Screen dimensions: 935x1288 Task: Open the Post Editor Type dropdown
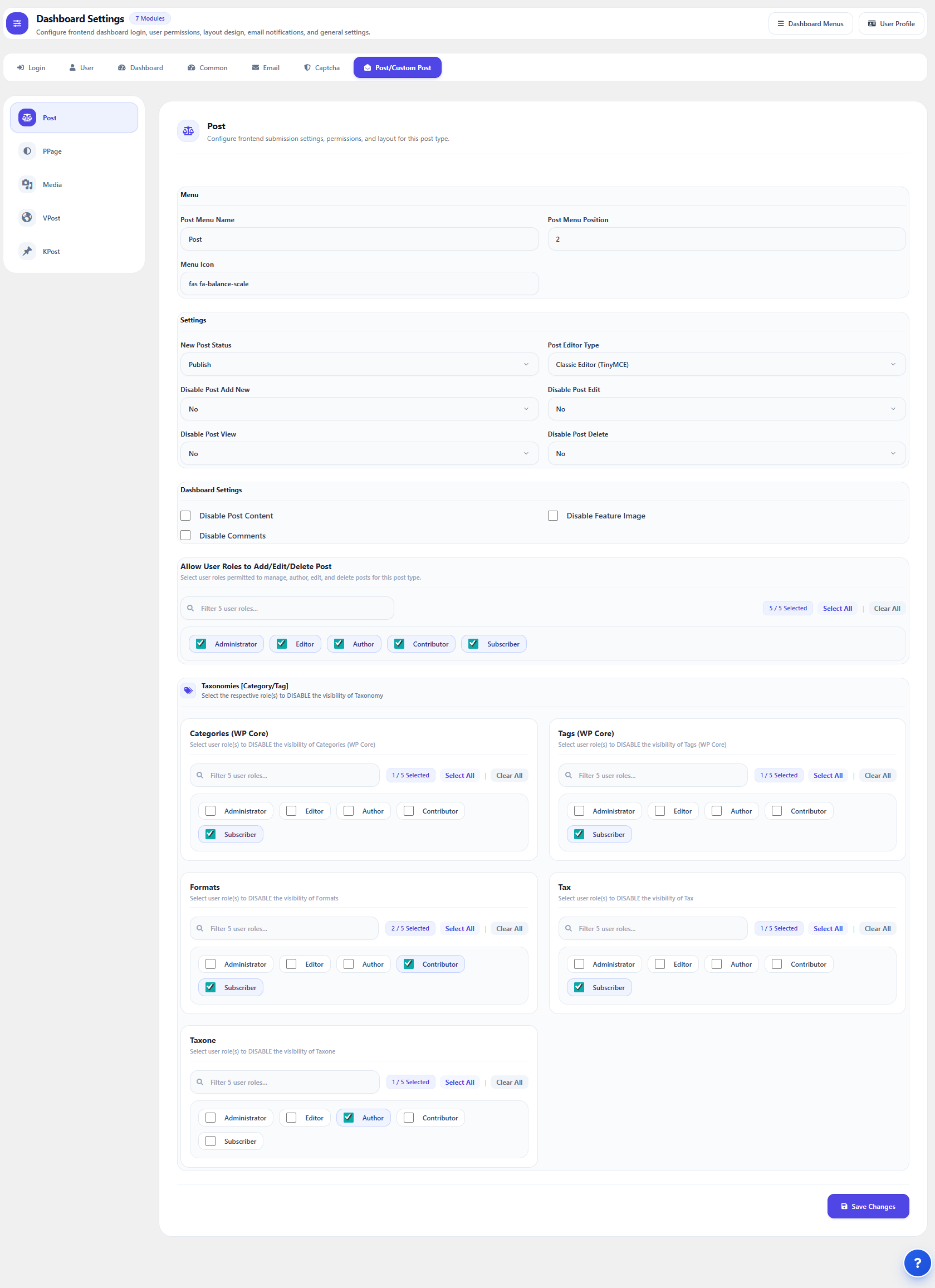coord(727,364)
